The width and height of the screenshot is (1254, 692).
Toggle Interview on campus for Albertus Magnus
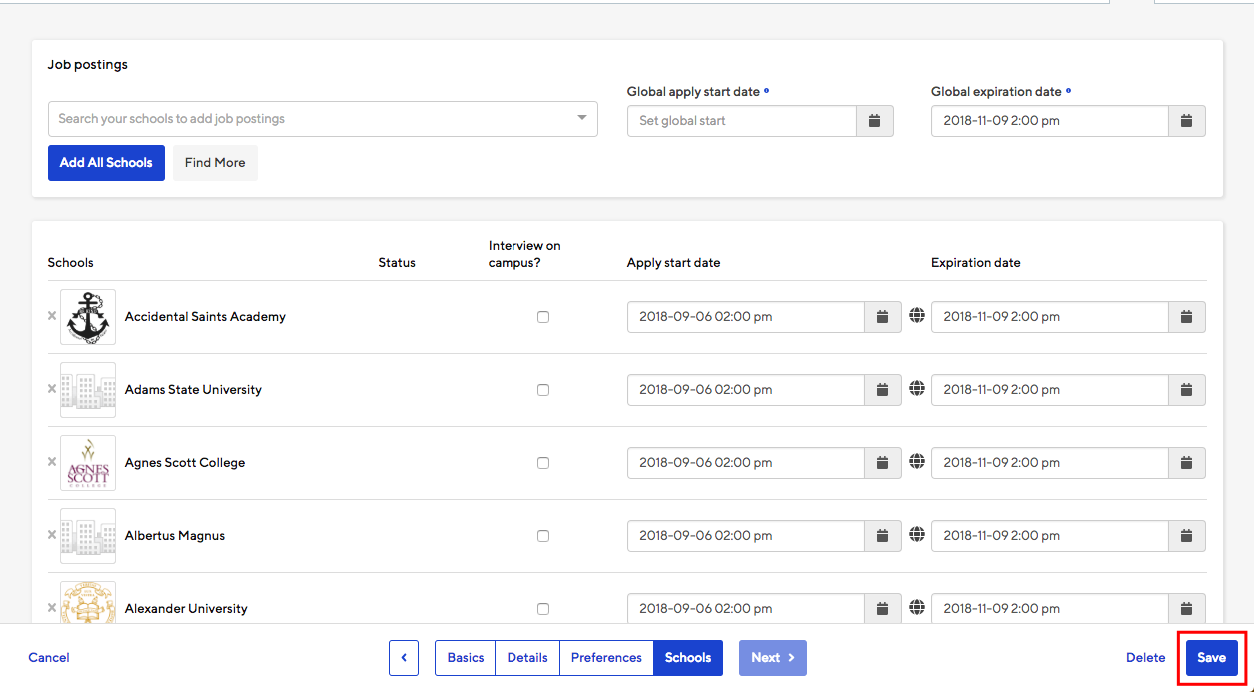pyautogui.click(x=543, y=536)
